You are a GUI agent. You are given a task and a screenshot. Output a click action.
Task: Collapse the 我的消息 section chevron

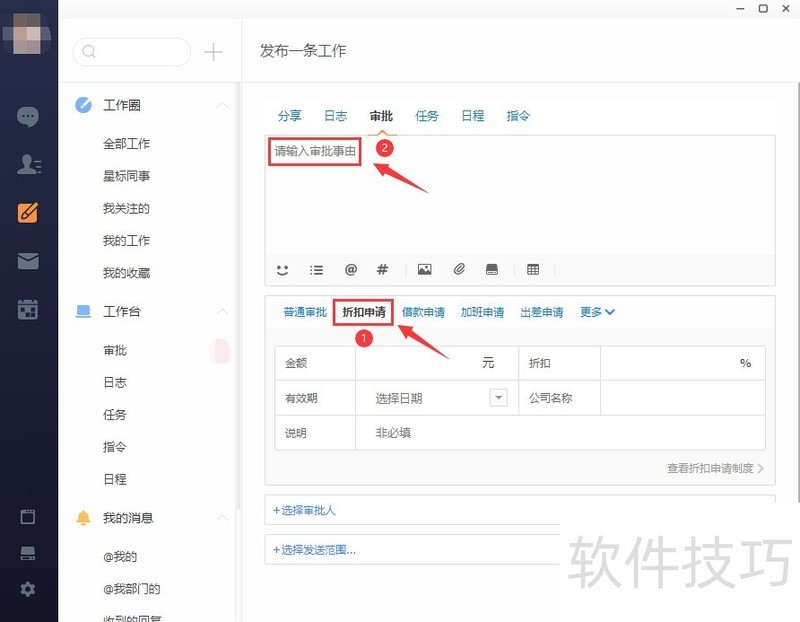tap(222, 518)
